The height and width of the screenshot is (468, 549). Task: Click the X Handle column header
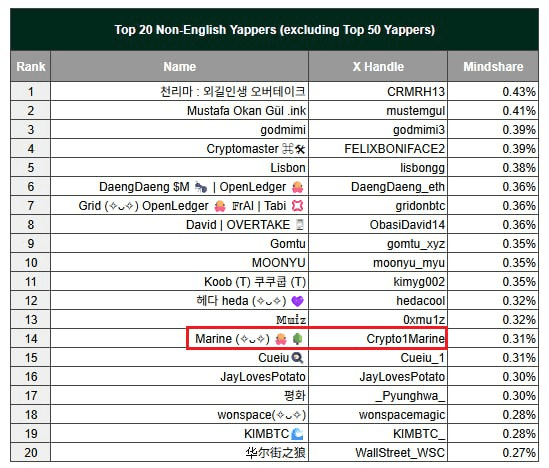coord(378,67)
